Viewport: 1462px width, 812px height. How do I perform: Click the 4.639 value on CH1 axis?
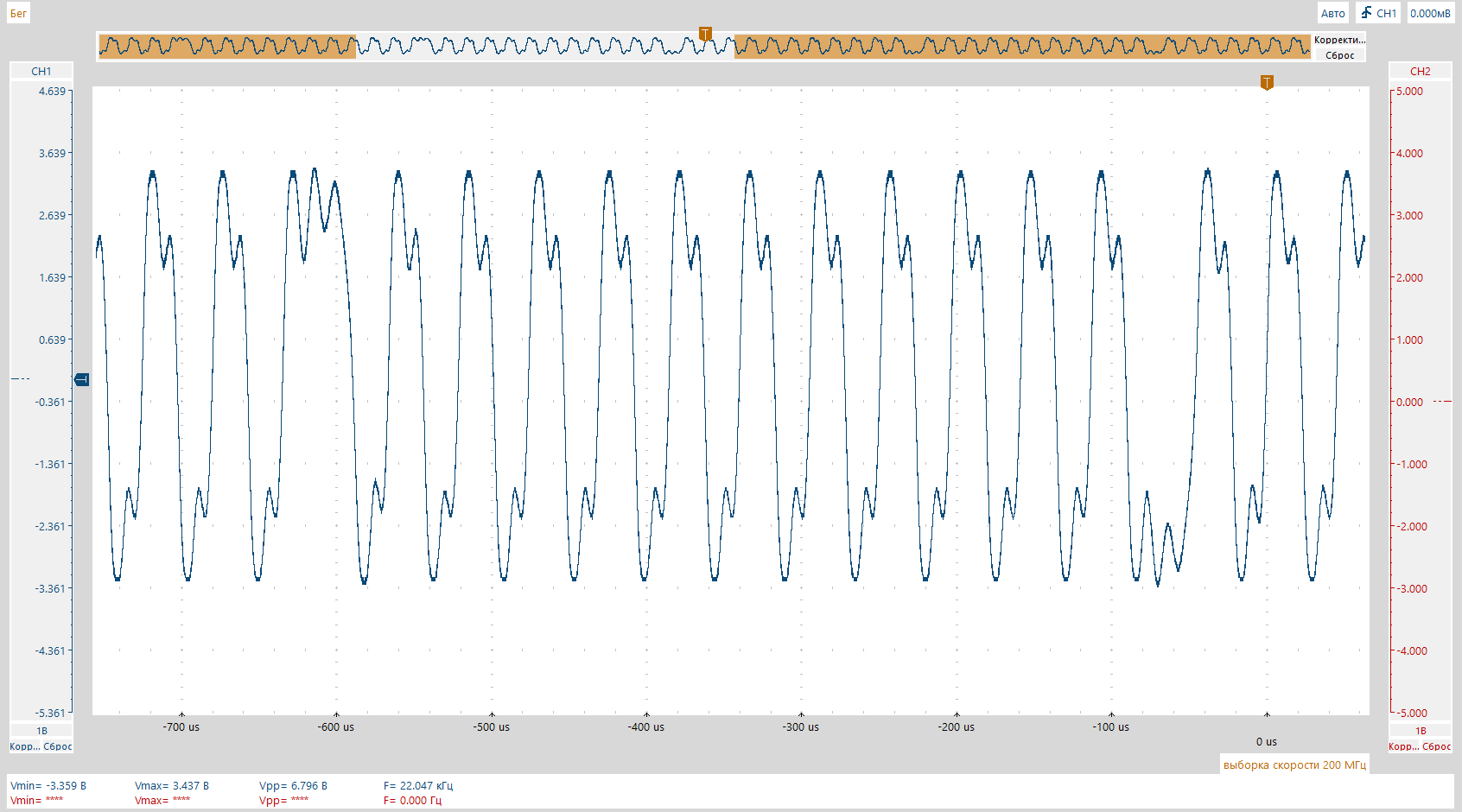tap(52, 91)
